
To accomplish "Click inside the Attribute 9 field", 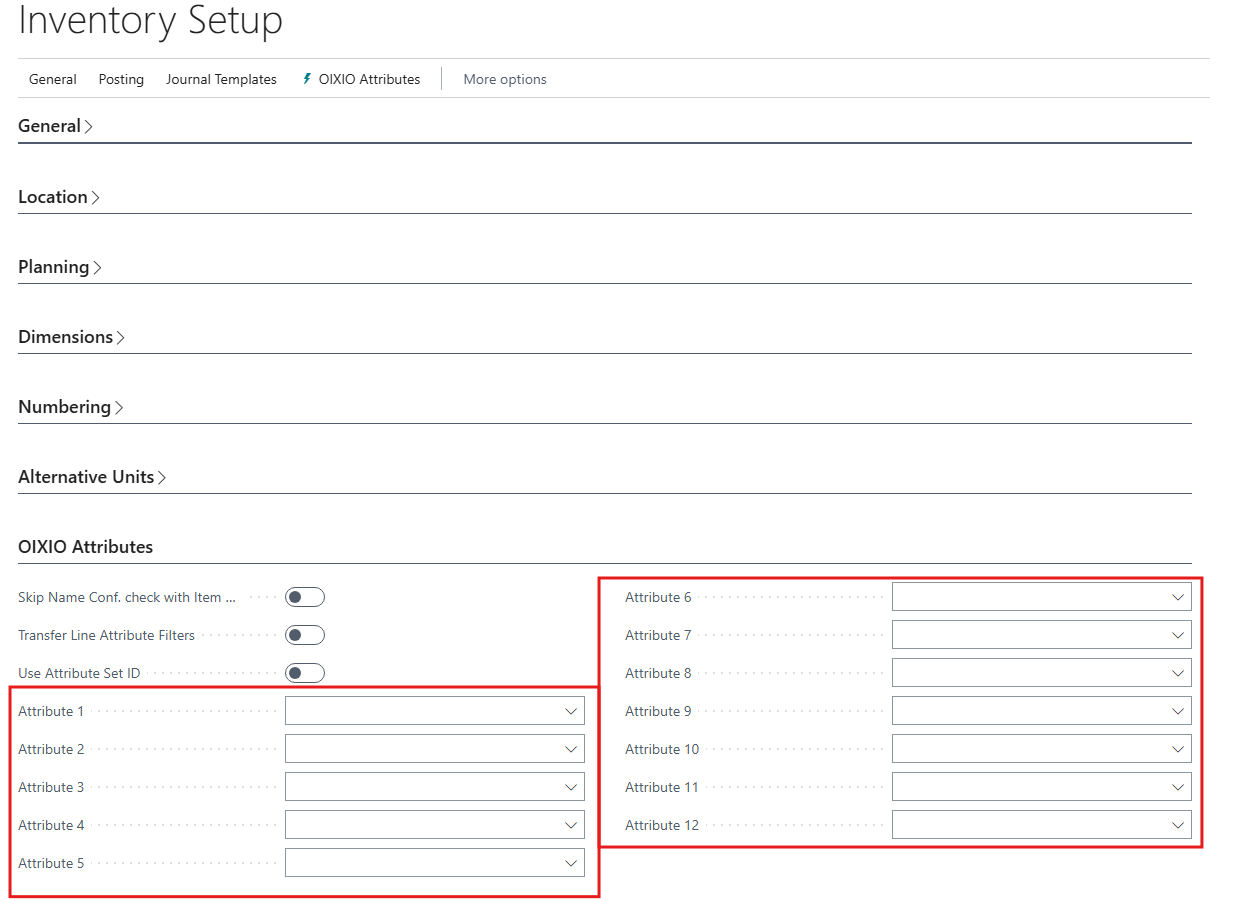I will 1027,712.
